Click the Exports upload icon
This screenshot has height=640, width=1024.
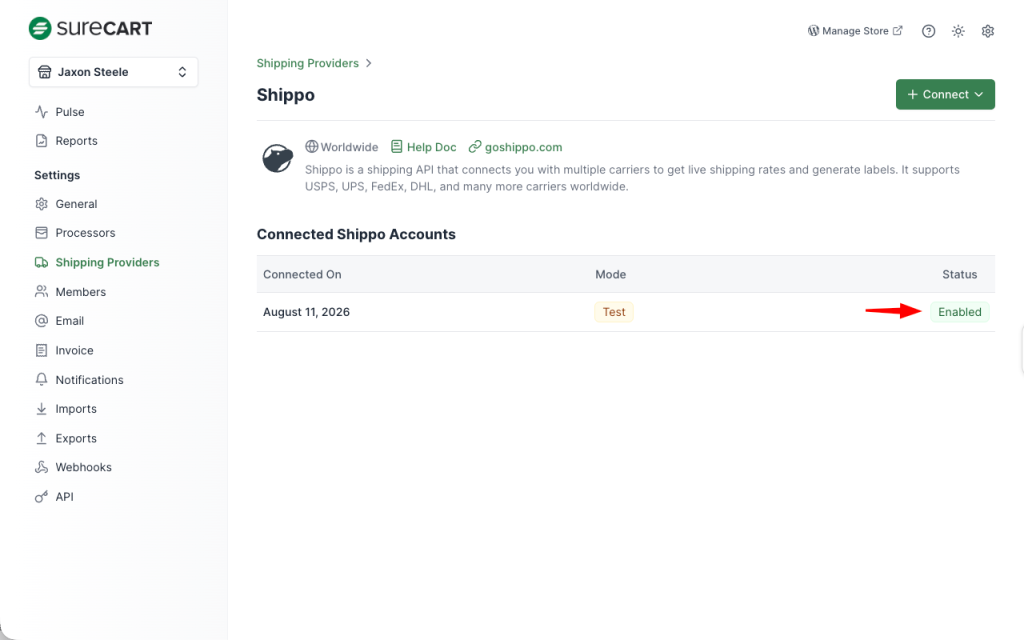tap(41, 438)
